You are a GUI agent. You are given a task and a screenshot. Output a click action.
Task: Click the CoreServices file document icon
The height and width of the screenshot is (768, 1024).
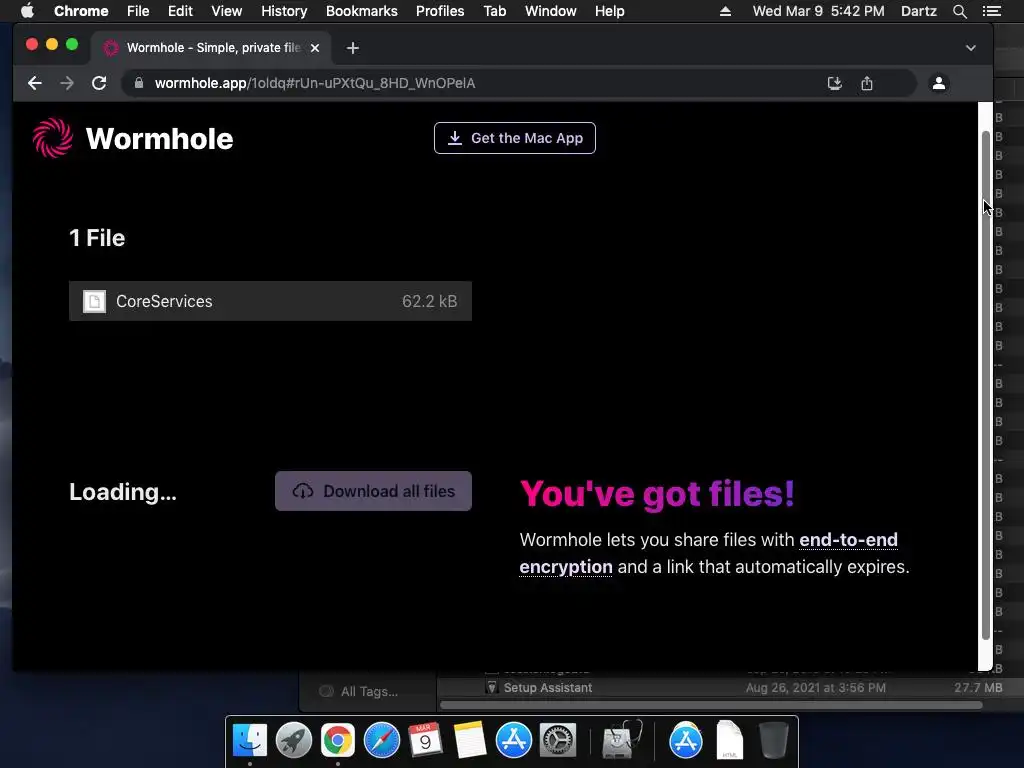94,301
